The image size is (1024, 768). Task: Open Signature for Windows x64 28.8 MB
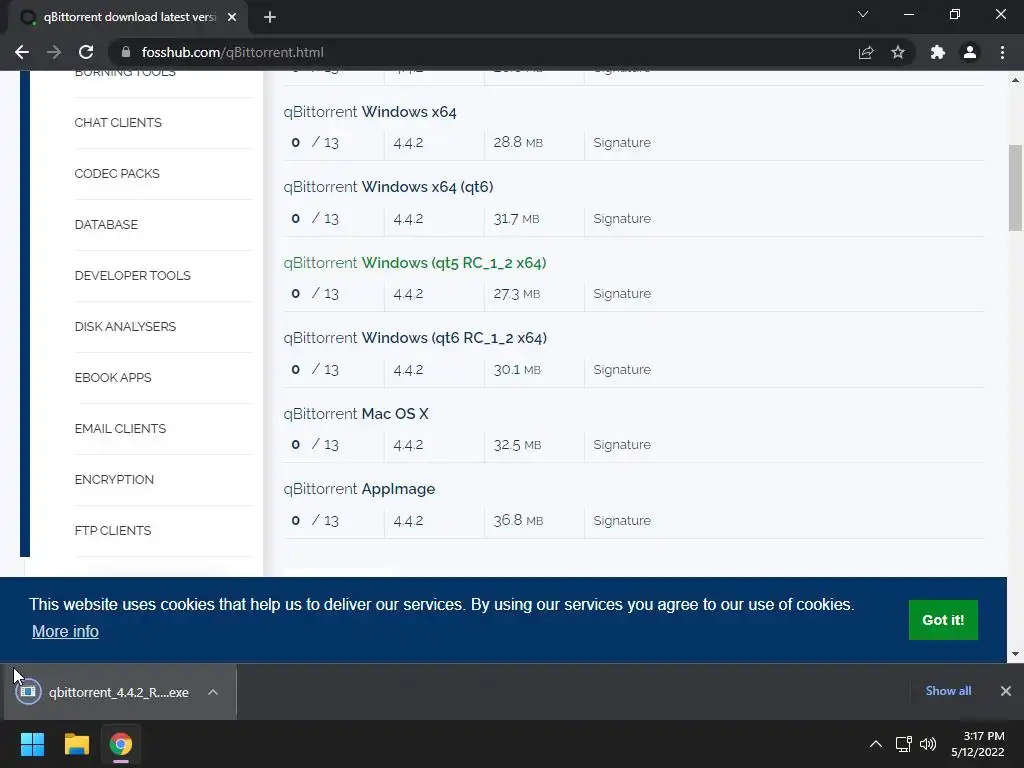pyautogui.click(x=622, y=142)
